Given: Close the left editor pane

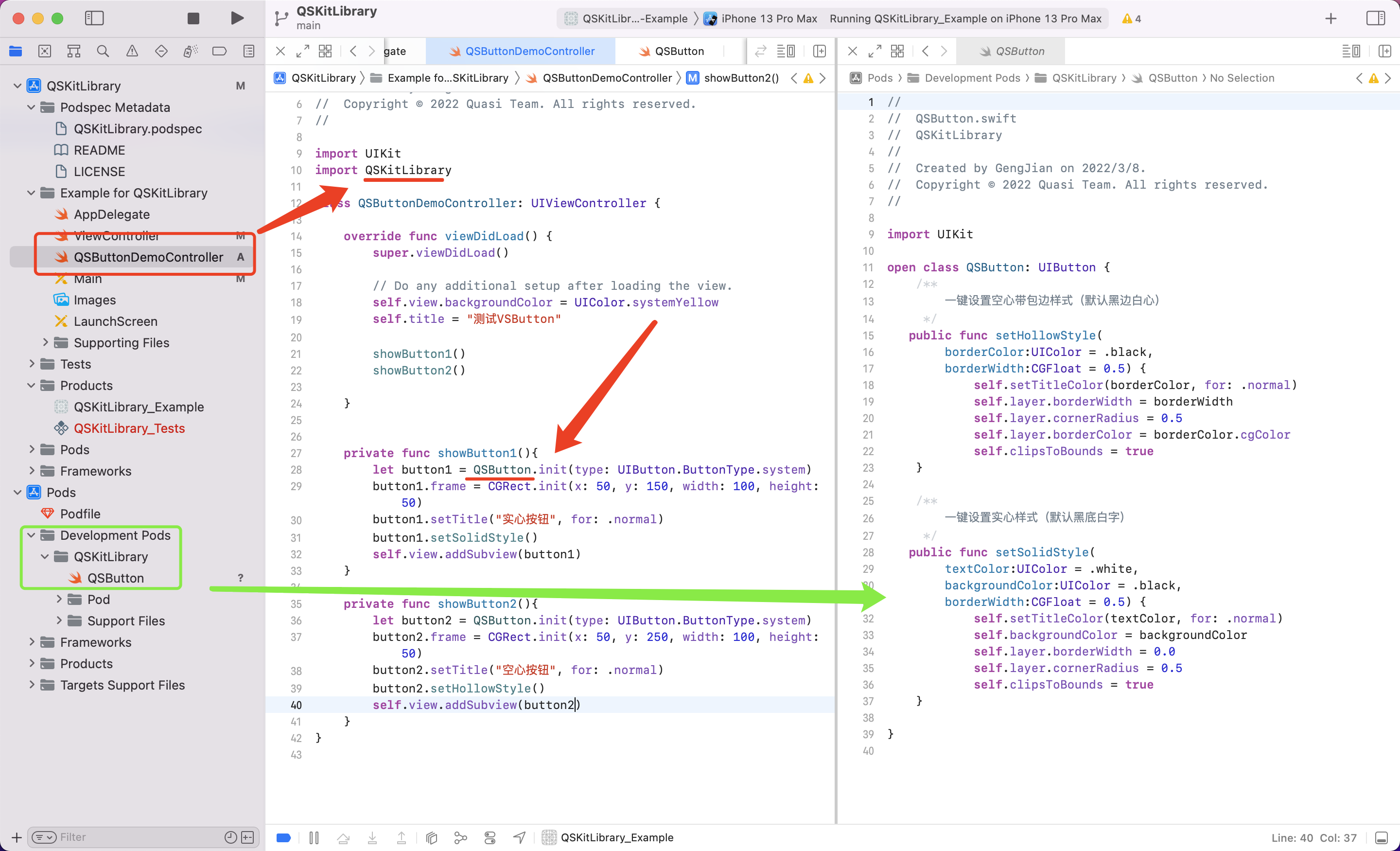Looking at the screenshot, I should coord(280,51).
